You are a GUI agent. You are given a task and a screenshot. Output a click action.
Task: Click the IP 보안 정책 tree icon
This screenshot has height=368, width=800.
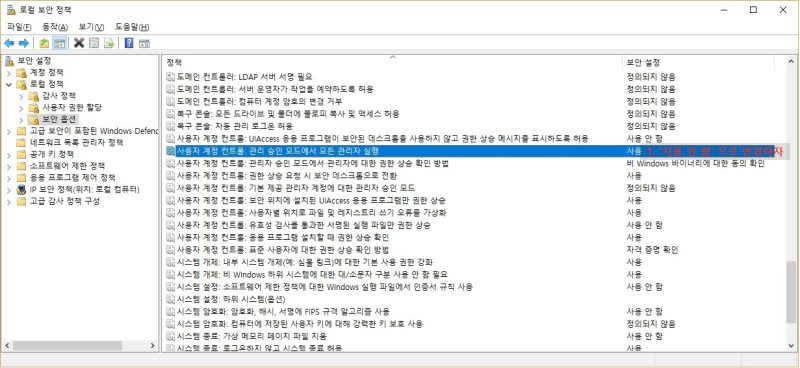pyautogui.click(x=21, y=189)
